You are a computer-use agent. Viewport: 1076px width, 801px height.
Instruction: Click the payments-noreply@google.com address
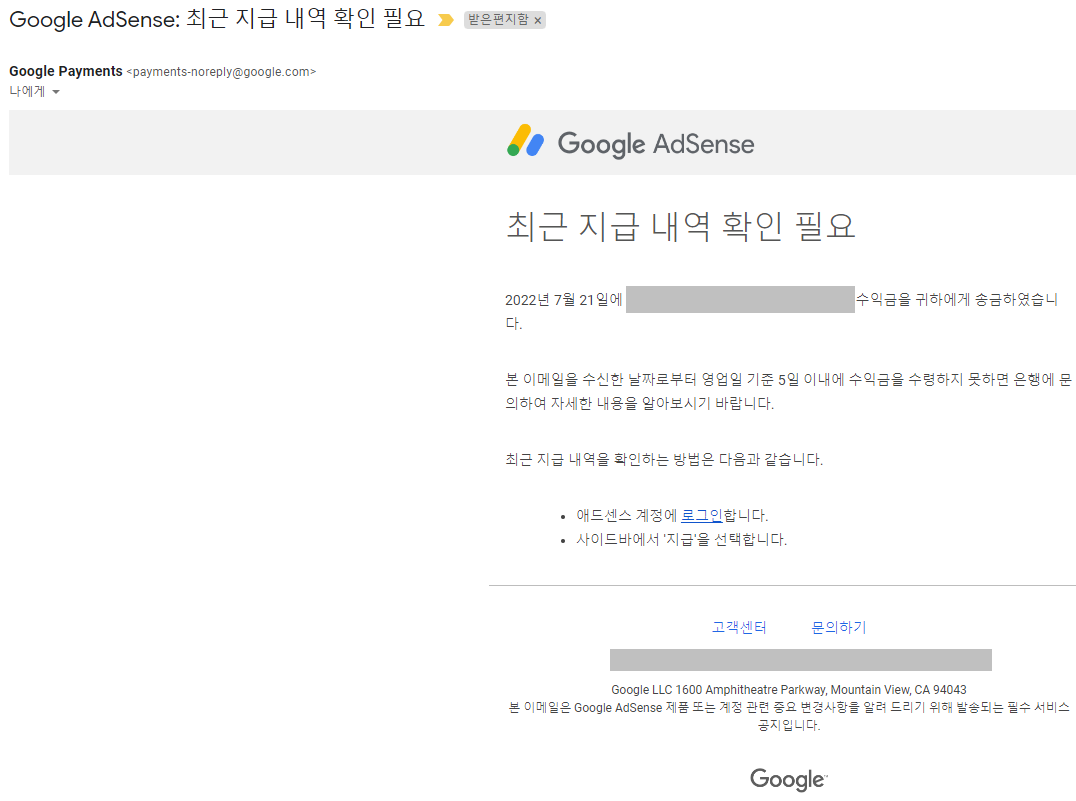(x=221, y=72)
